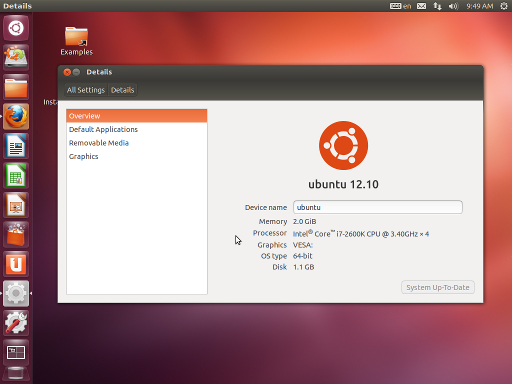Screen dimensions: 512x384
Task: Minimize the Details window
Action: tap(76, 72)
